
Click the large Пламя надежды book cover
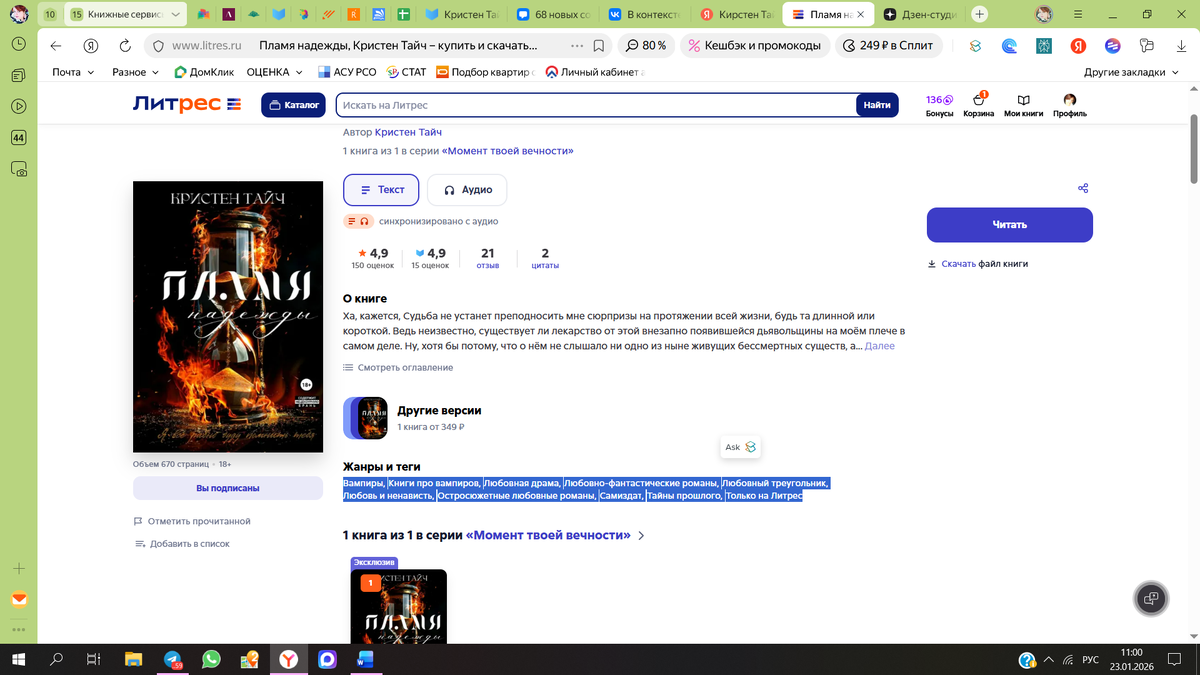[228, 317]
